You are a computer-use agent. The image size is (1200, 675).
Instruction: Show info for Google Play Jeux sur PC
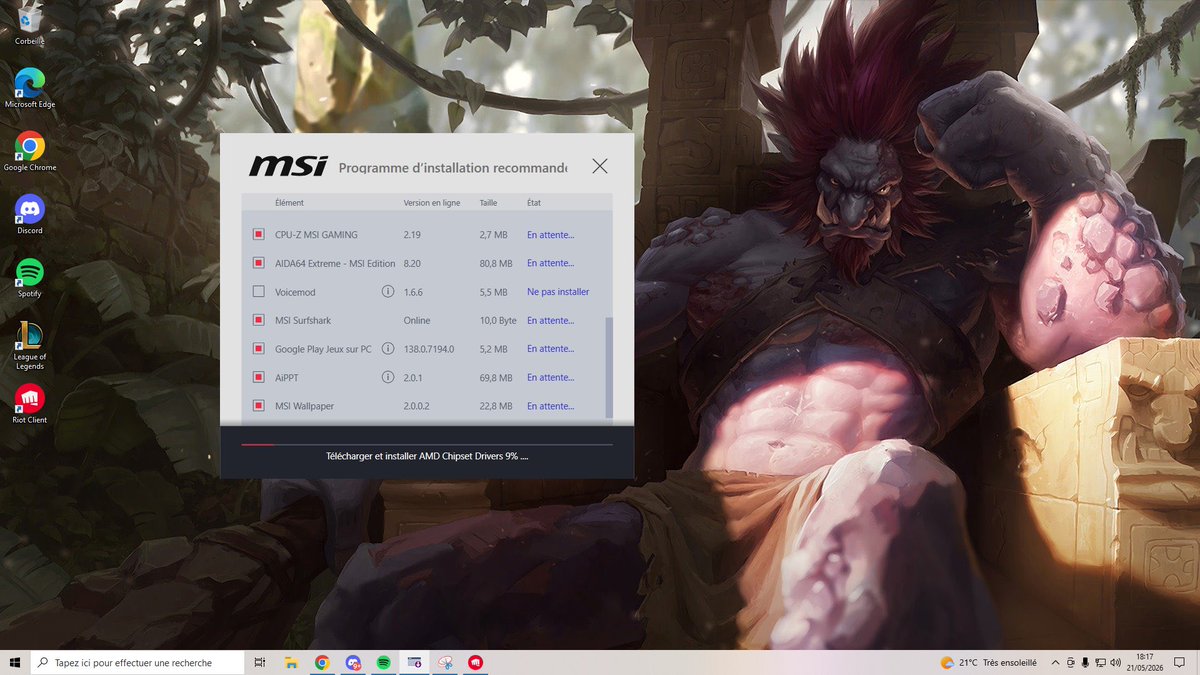[387, 349]
